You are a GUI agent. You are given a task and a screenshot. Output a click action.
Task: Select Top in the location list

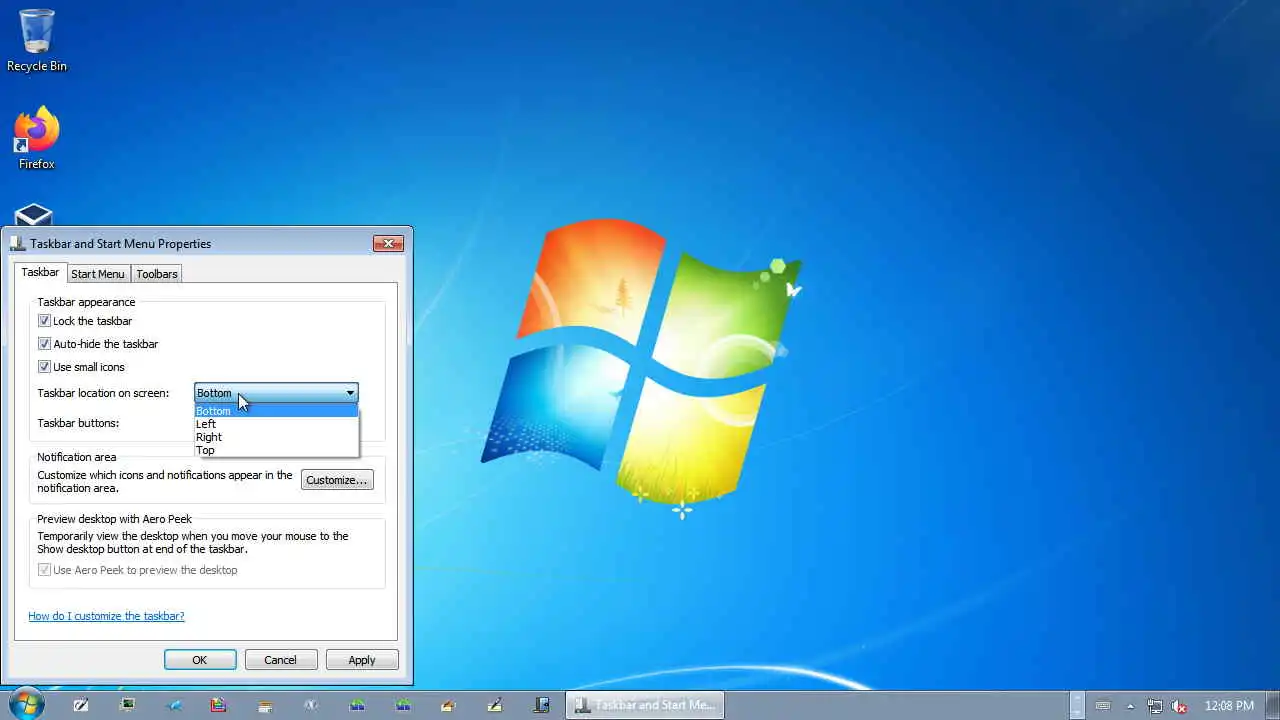click(276, 450)
